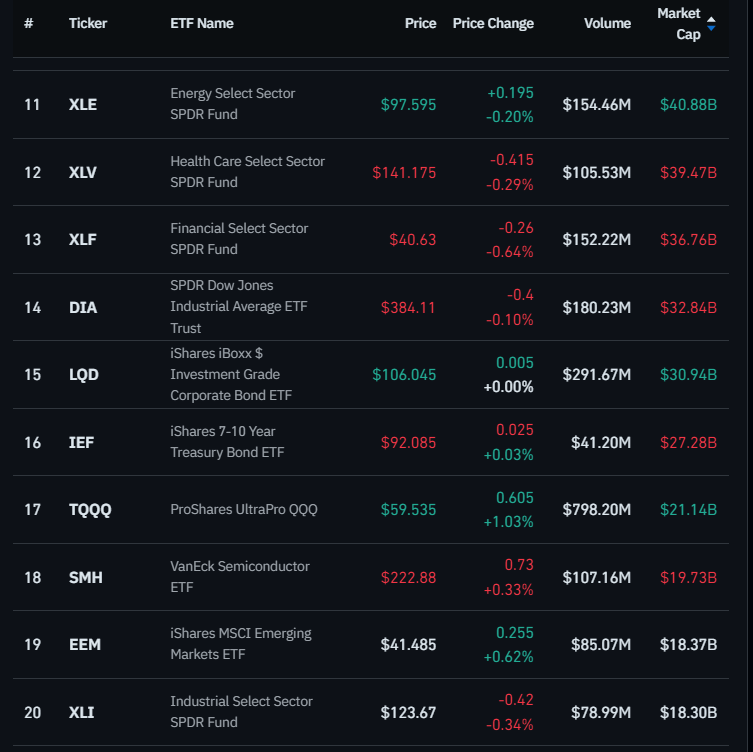
Task: Sort by Price Change column header
Action: 493,23
